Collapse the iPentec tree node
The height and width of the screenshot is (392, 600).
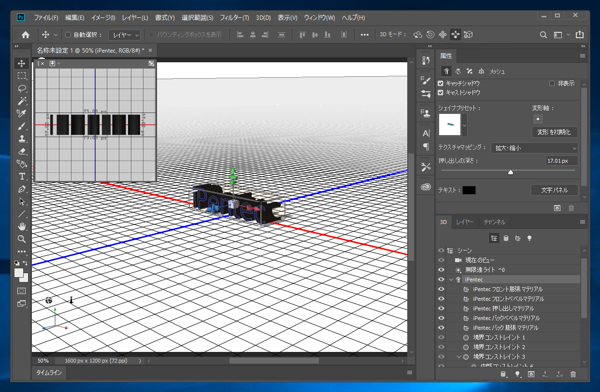pos(451,279)
